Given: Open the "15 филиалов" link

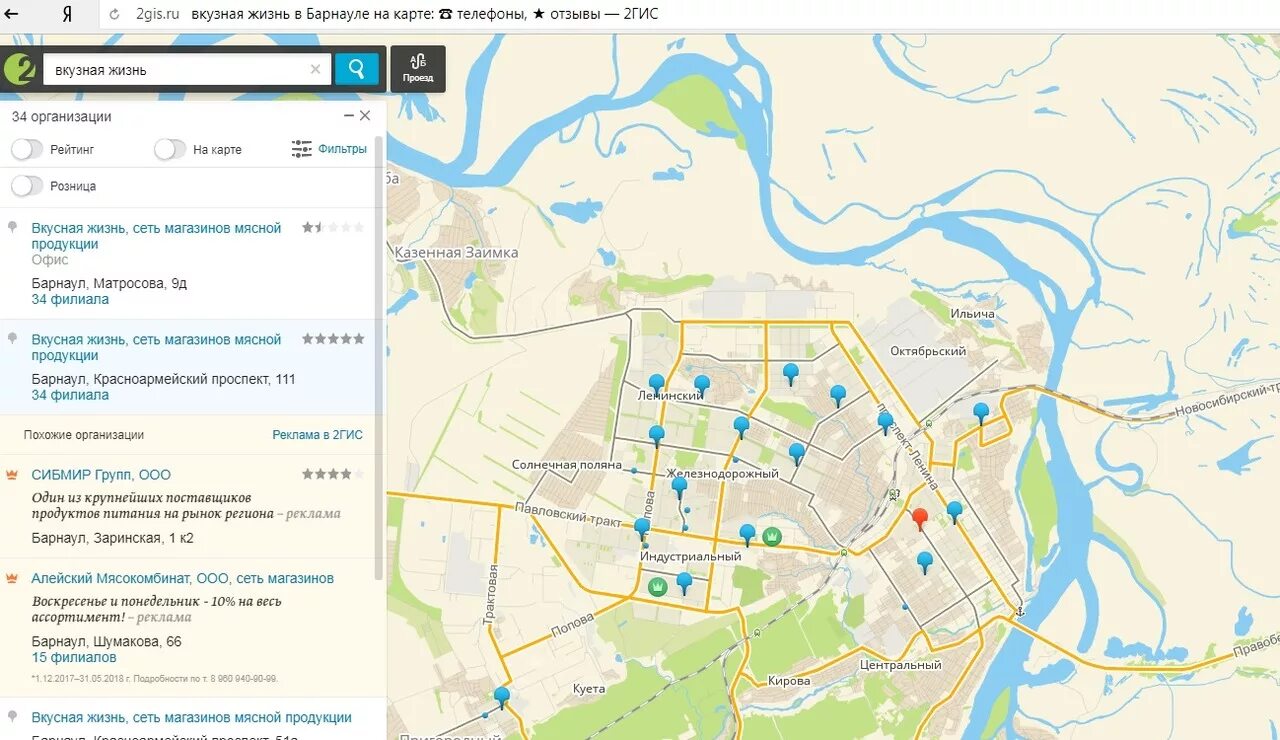Looking at the screenshot, I should (74, 657).
